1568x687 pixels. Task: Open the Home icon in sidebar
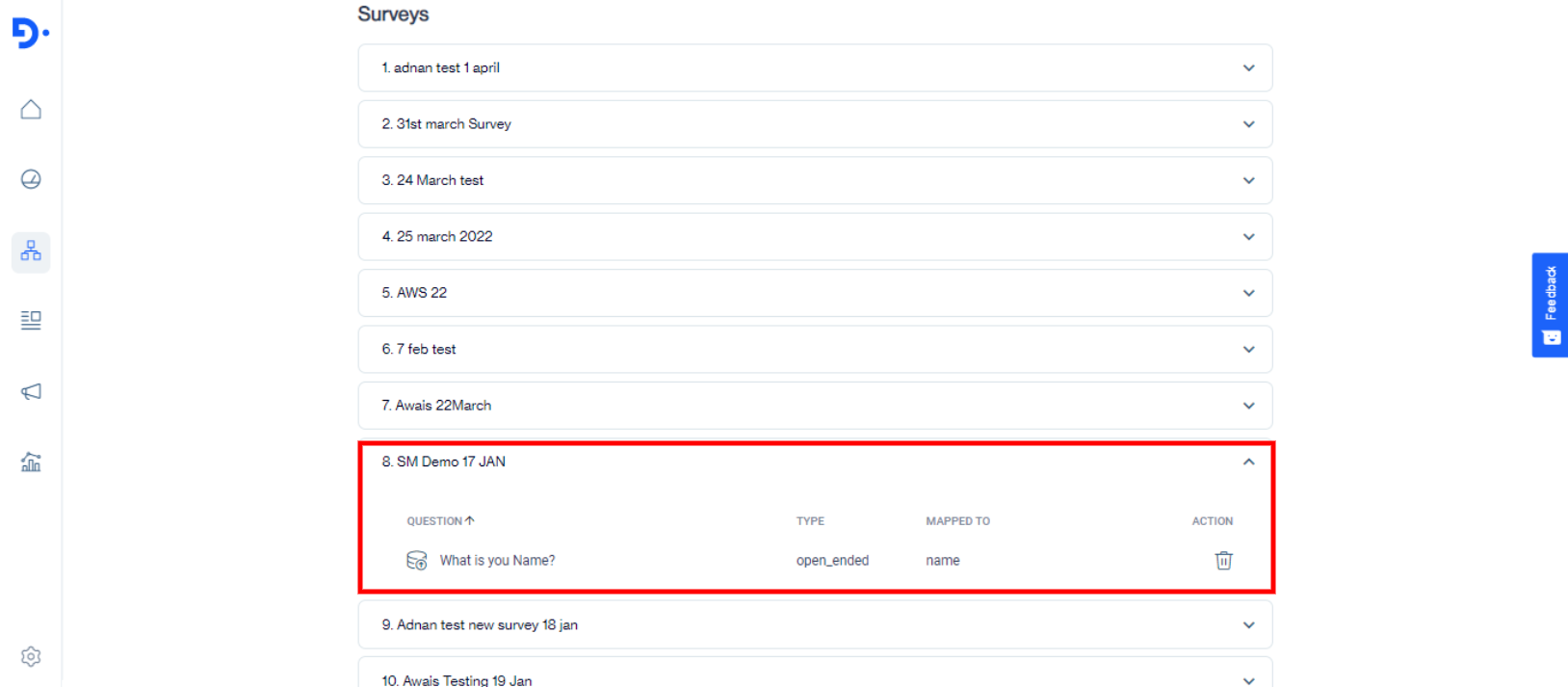click(31, 110)
